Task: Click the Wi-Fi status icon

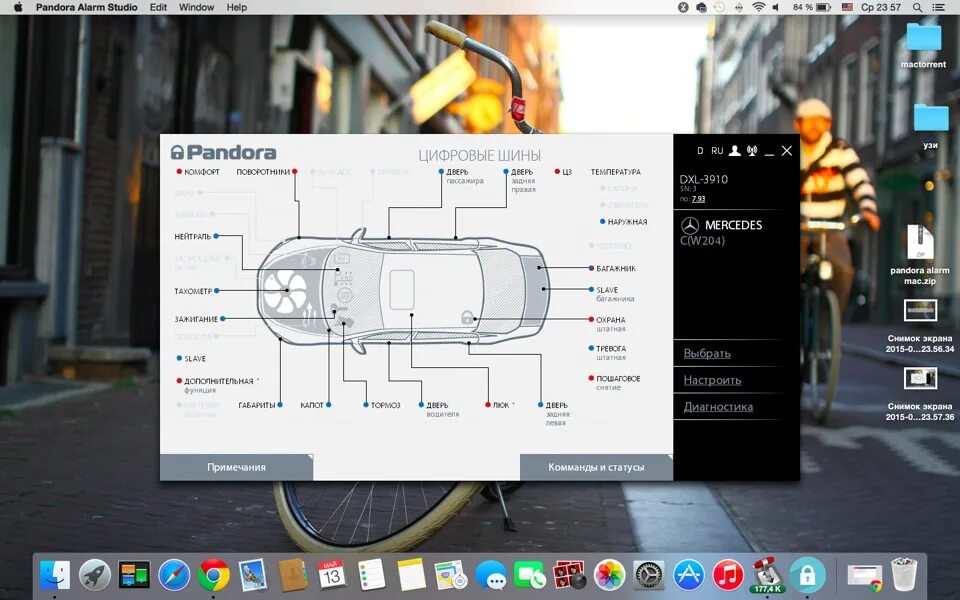Action: 759,7
